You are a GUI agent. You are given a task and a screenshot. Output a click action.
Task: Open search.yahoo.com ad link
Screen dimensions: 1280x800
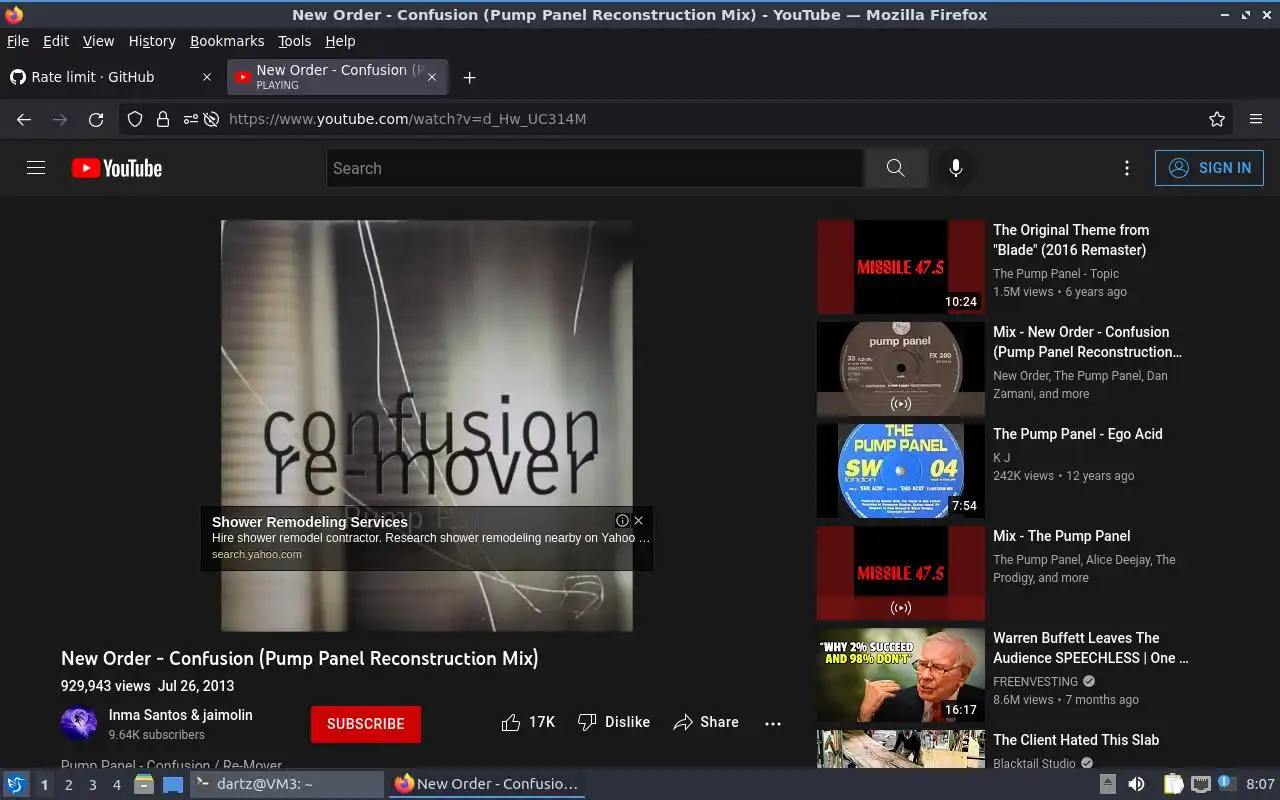coord(257,554)
